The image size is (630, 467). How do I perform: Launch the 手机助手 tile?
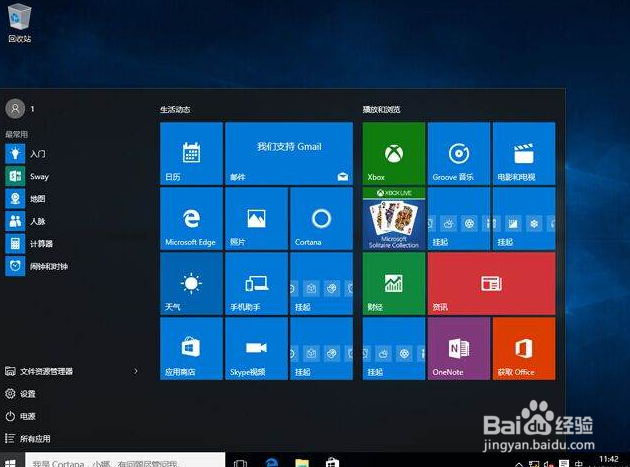pos(256,284)
